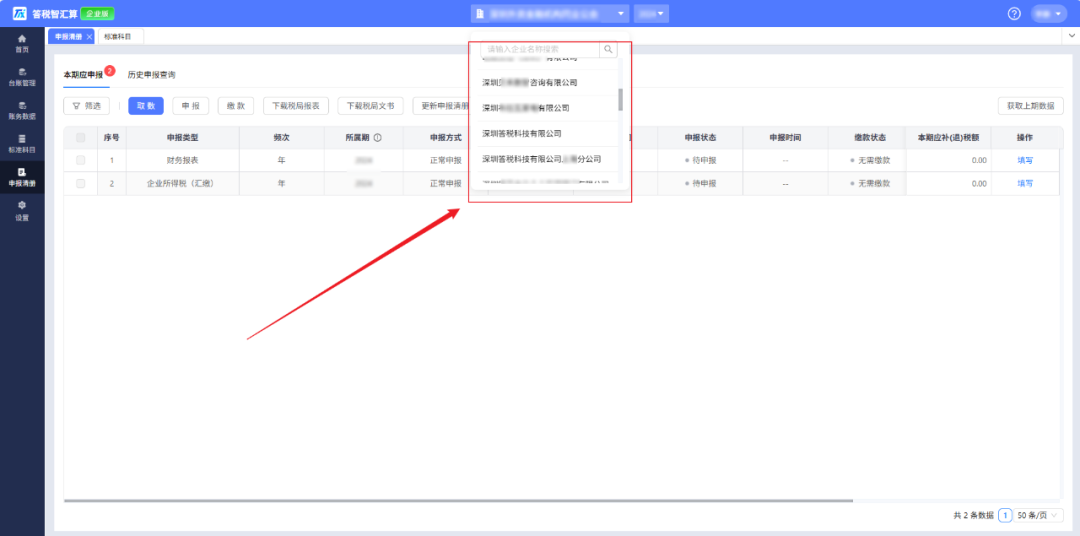The width and height of the screenshot is (1080, 536).
Task: Click the 本期应补(退)税额 column header
Action: tap(948, 138)
